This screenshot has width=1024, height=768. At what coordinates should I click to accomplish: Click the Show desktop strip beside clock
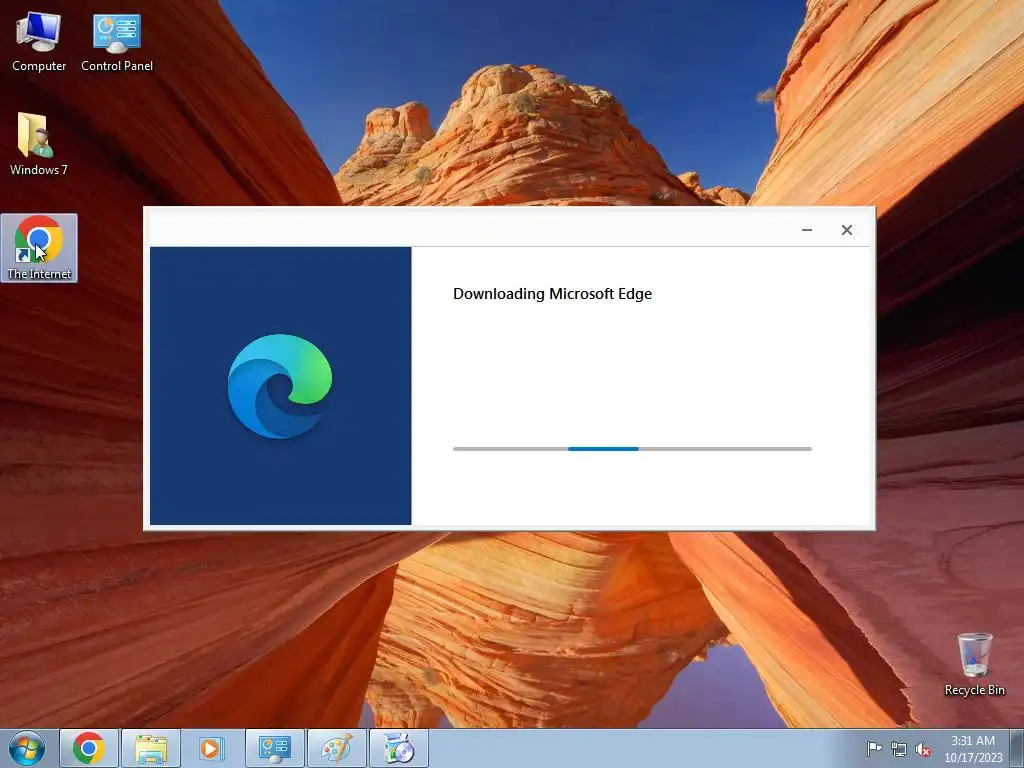[x=1017, y=748]
